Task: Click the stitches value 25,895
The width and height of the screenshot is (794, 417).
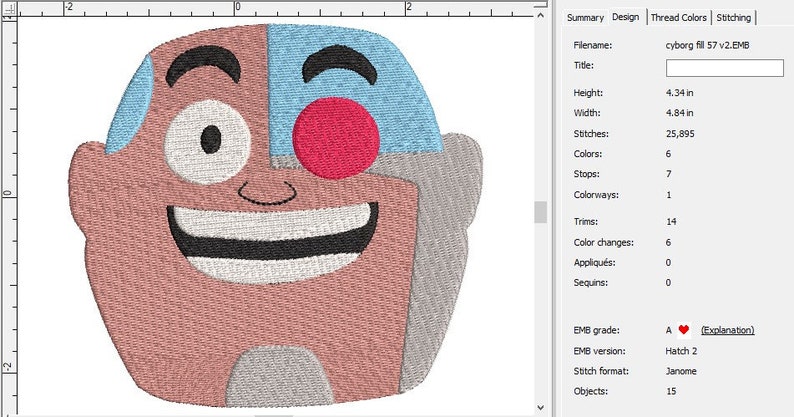Action: [x=680, y=134]
